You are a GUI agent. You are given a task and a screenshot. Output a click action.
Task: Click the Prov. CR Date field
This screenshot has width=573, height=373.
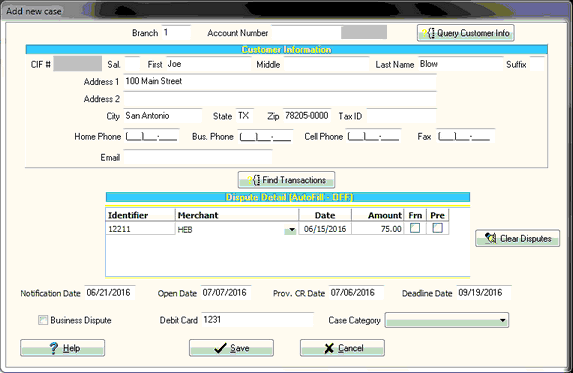pyautogui.click(x=356, y=293)
